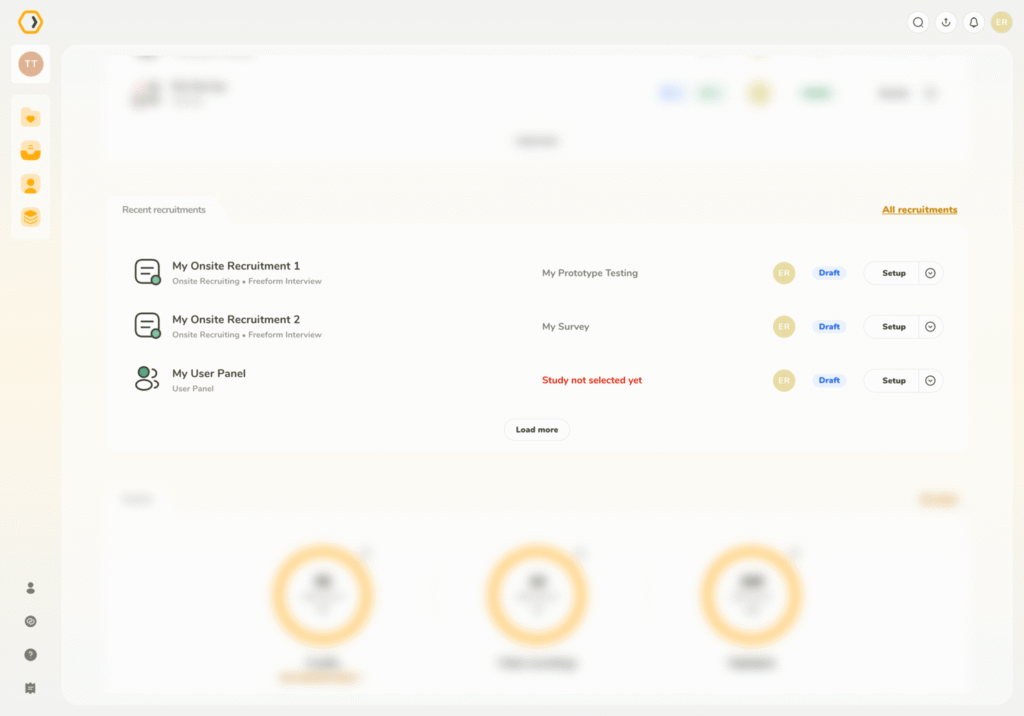Open notifications bell
The width and height of the screenshot is (1024, 716).
coord(974,22)
